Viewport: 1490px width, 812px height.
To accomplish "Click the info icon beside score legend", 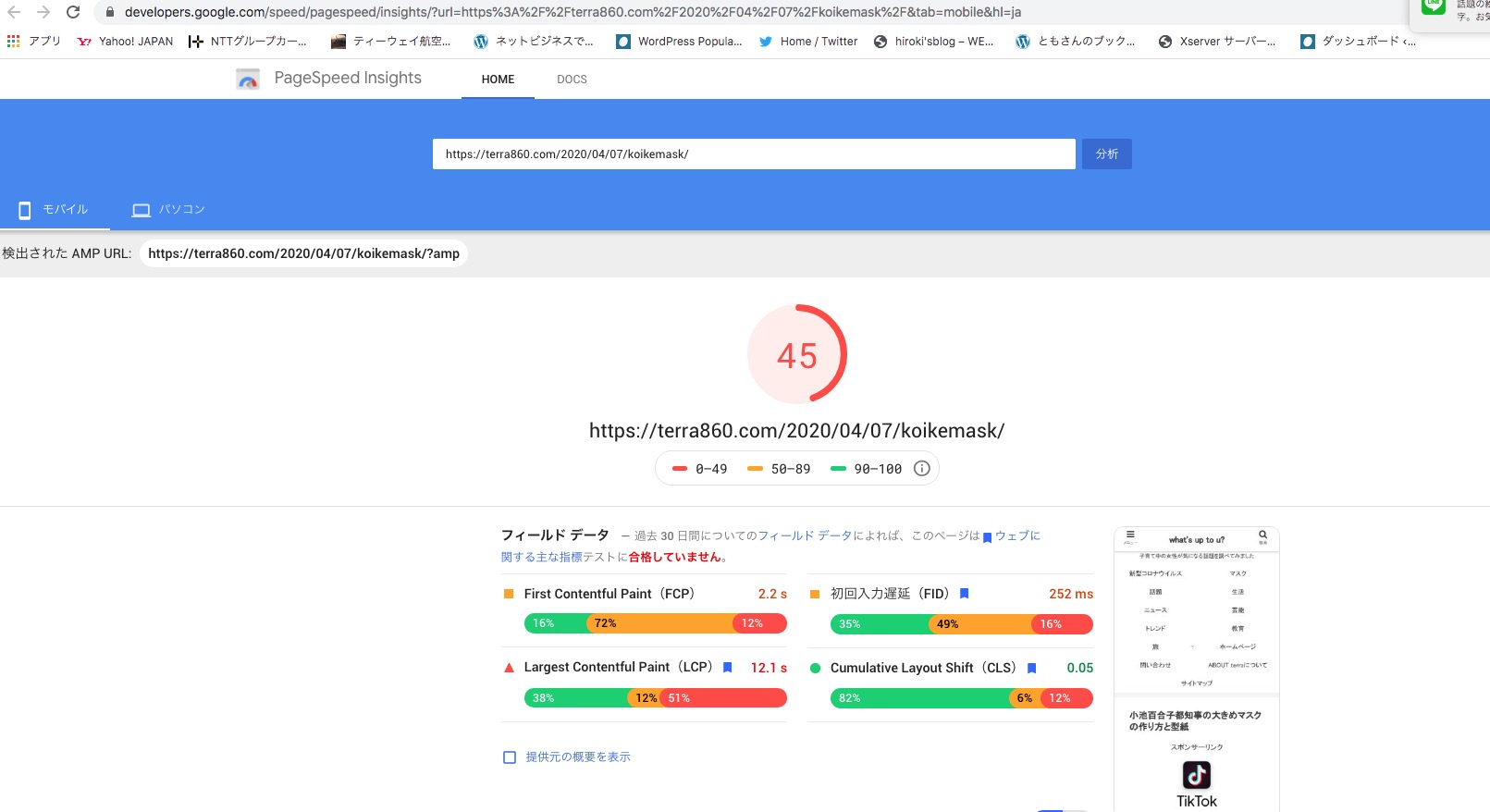I will 921,469.
